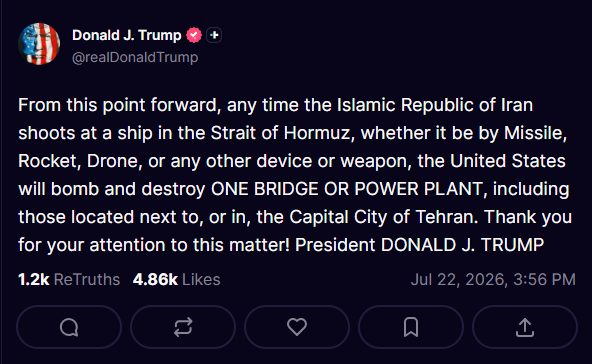View the 4.86k Likes list
The image size is (592, 364).
[x=176, y=279]
